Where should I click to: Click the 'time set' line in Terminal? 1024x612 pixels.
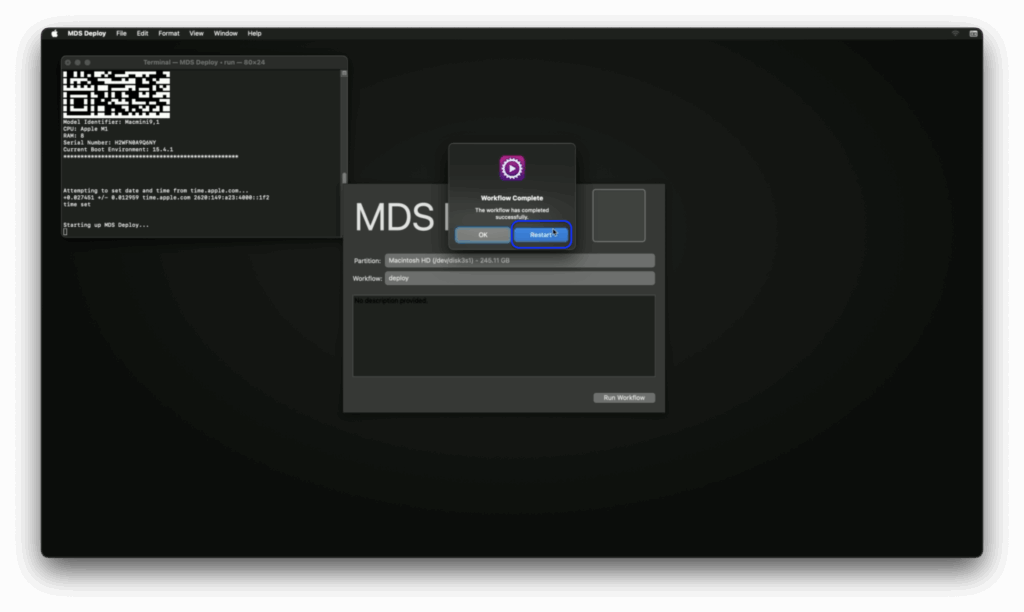click(x=76, y=204)
